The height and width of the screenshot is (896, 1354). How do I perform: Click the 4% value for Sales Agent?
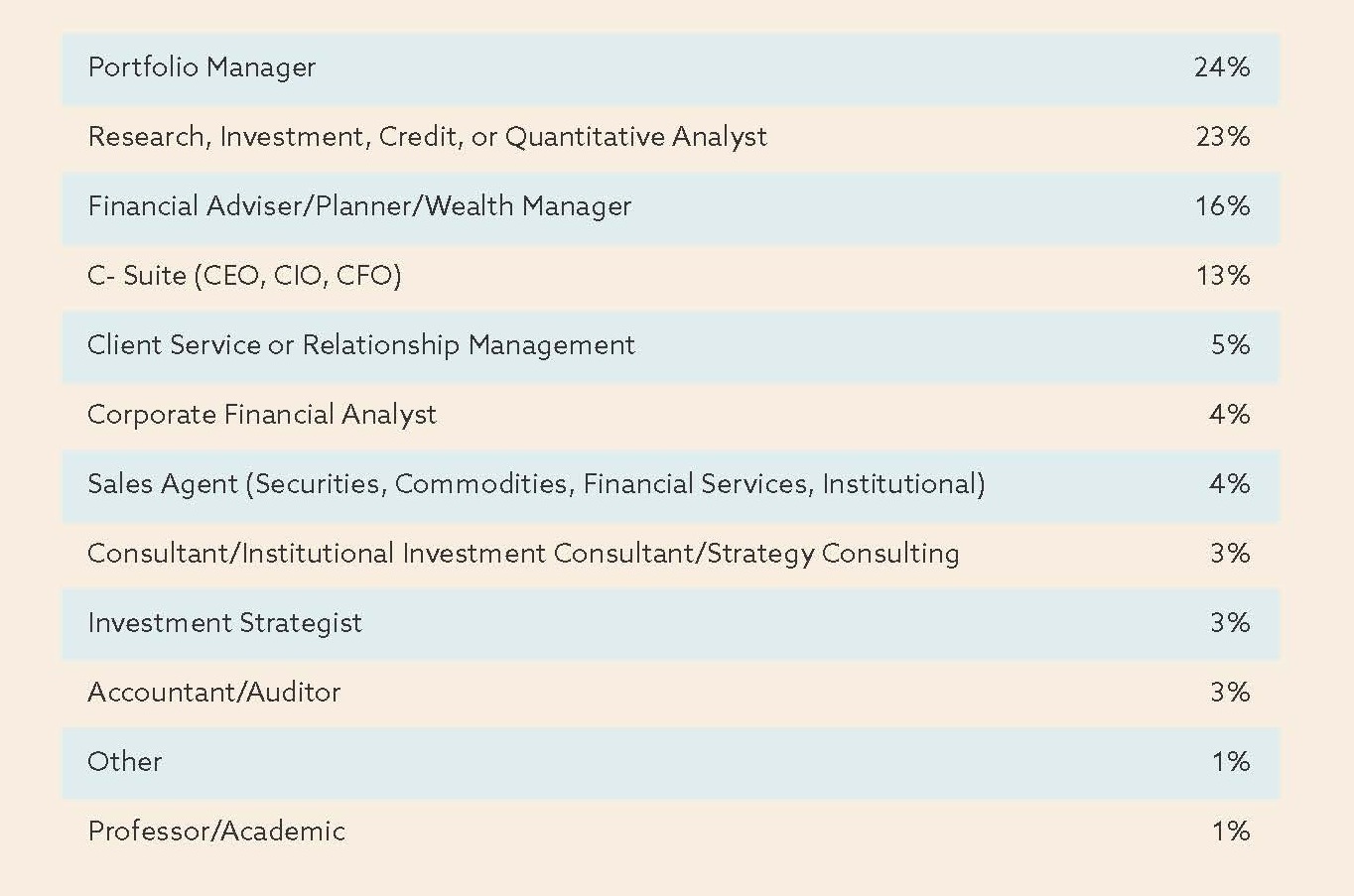click(1229, 484)
